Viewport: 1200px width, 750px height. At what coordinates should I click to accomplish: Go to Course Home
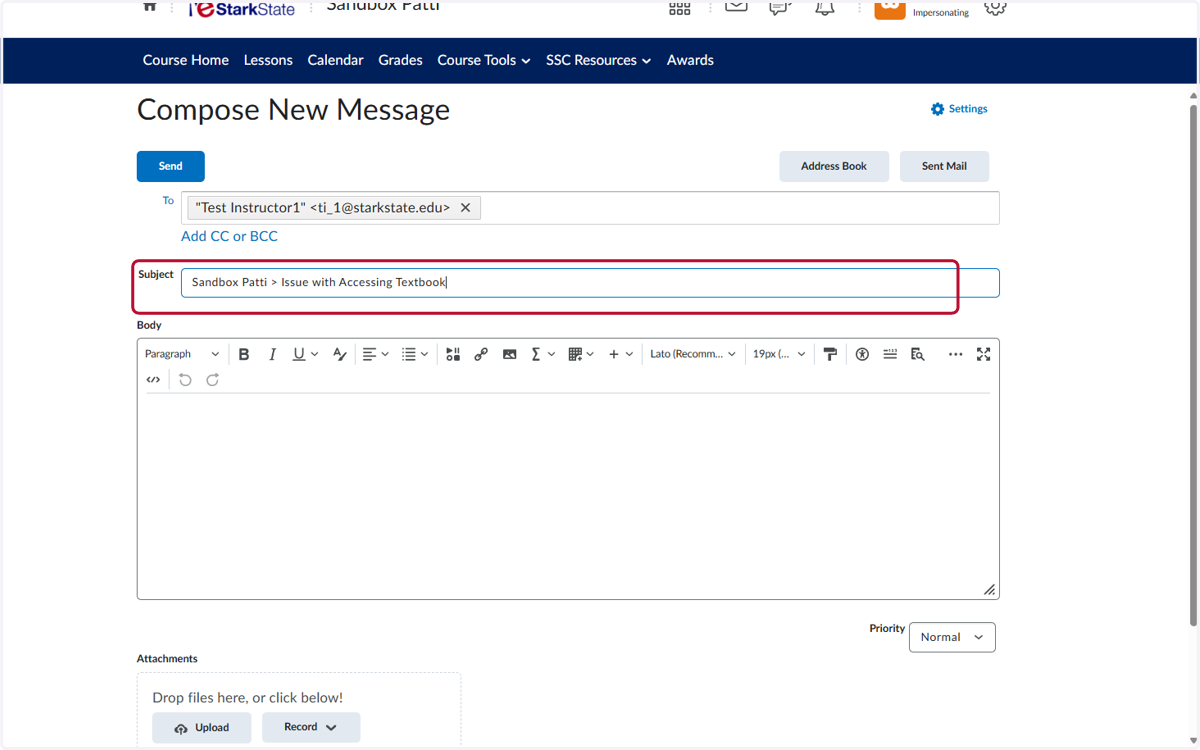(186, 60)
